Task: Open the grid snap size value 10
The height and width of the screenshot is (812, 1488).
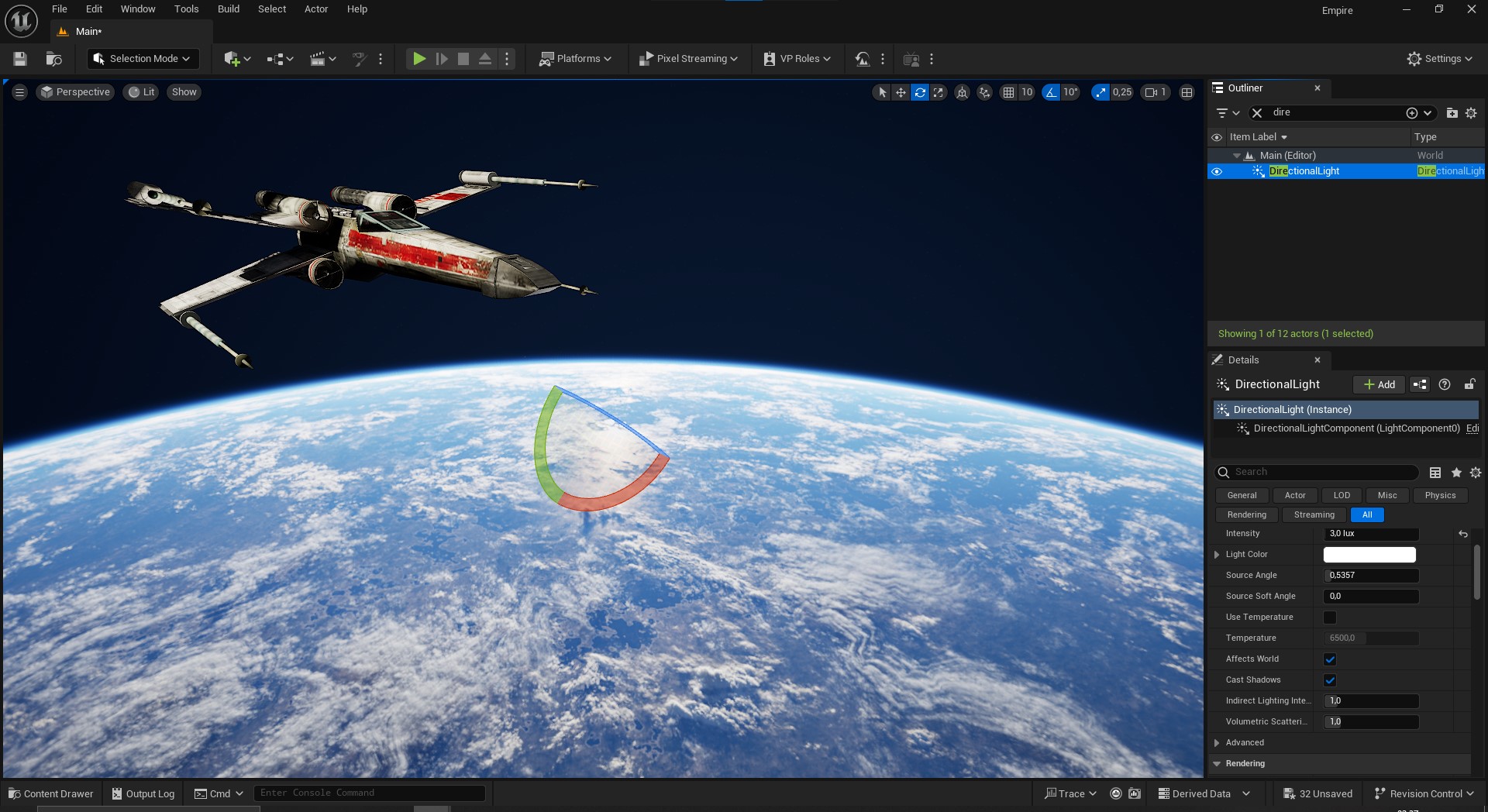Action: (1027, 92)
